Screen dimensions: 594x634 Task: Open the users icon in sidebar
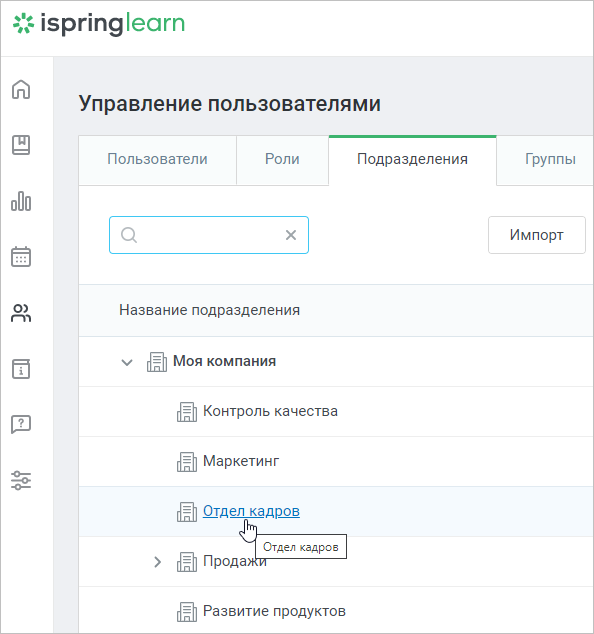pos(21,313)
